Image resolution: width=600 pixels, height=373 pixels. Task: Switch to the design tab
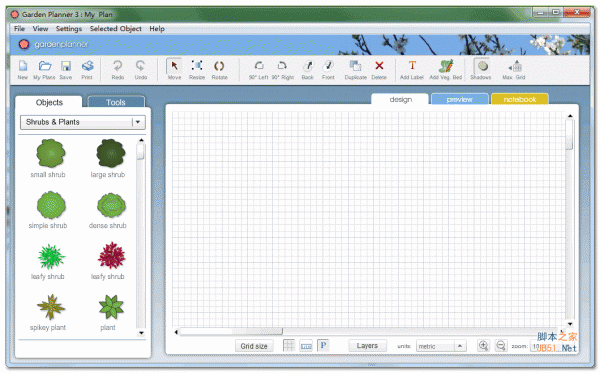pos(400,99)
